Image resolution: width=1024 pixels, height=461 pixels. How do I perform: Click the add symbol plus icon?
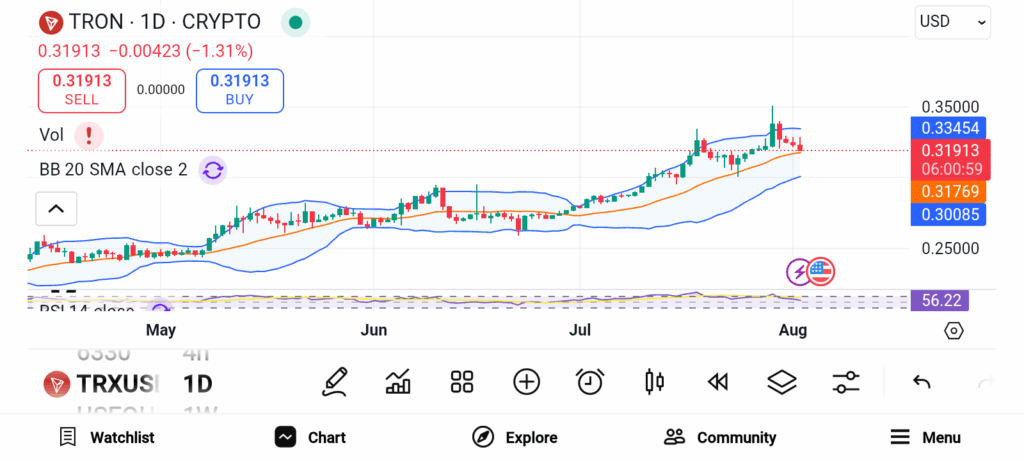(x=526, y=381)
